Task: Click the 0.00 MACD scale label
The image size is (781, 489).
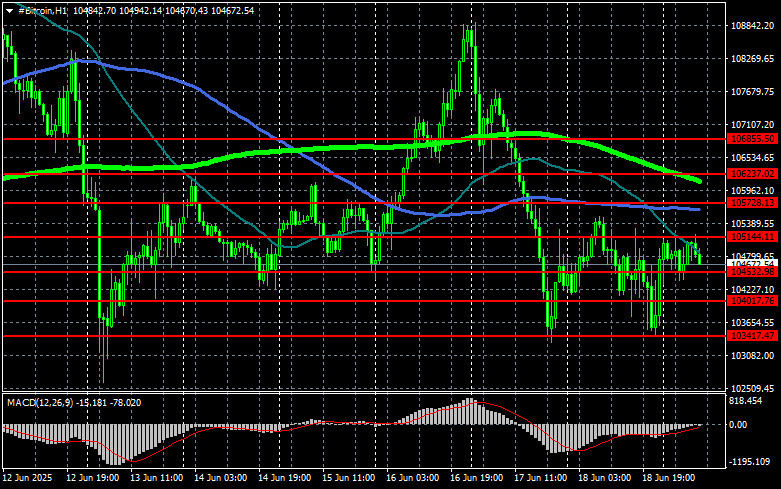Action: 738,425
